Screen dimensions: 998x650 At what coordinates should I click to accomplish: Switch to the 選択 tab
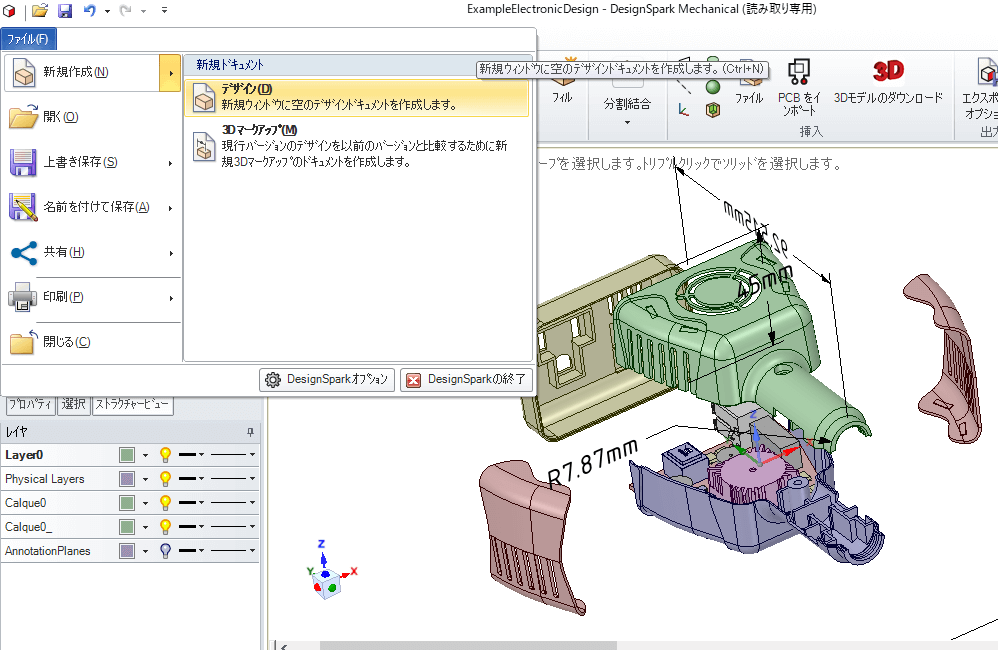(x=74, y=404)
